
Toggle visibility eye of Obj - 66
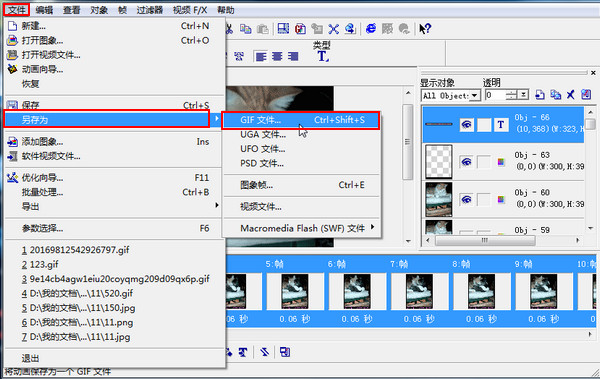click(466, 124)
